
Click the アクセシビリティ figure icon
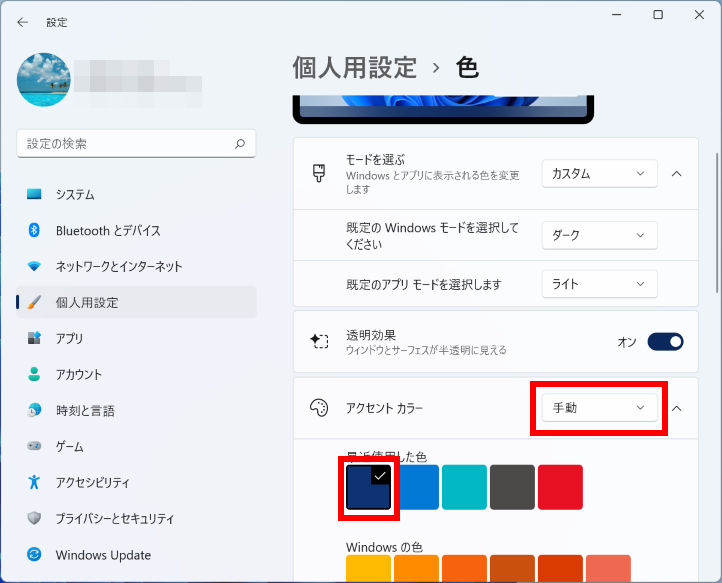pyautogui.click(x=34, y=482)
